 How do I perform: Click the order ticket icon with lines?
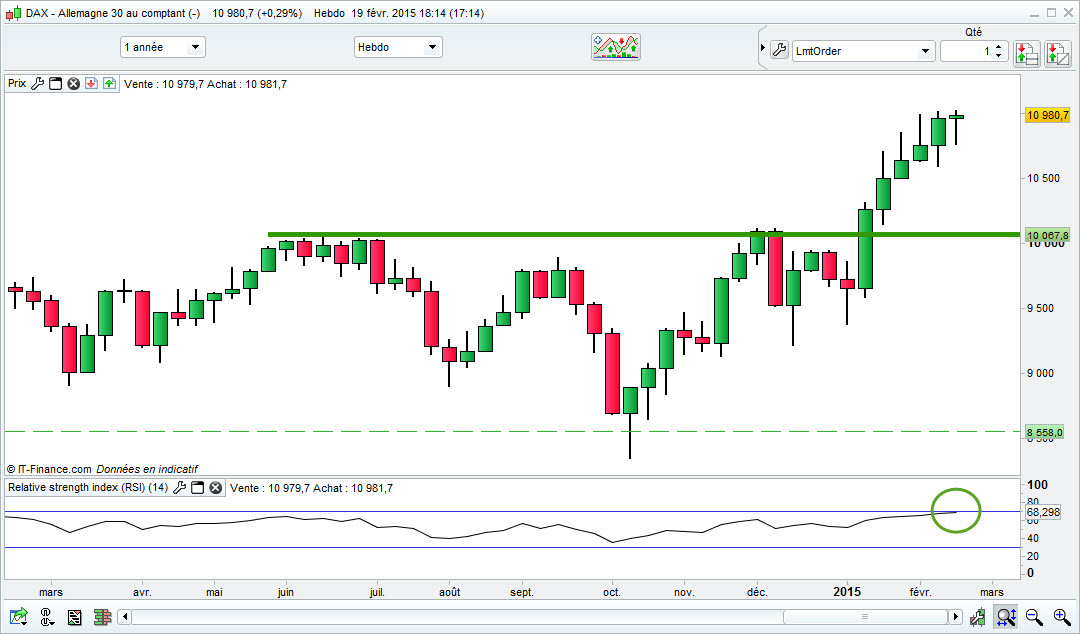point(1026,52)
